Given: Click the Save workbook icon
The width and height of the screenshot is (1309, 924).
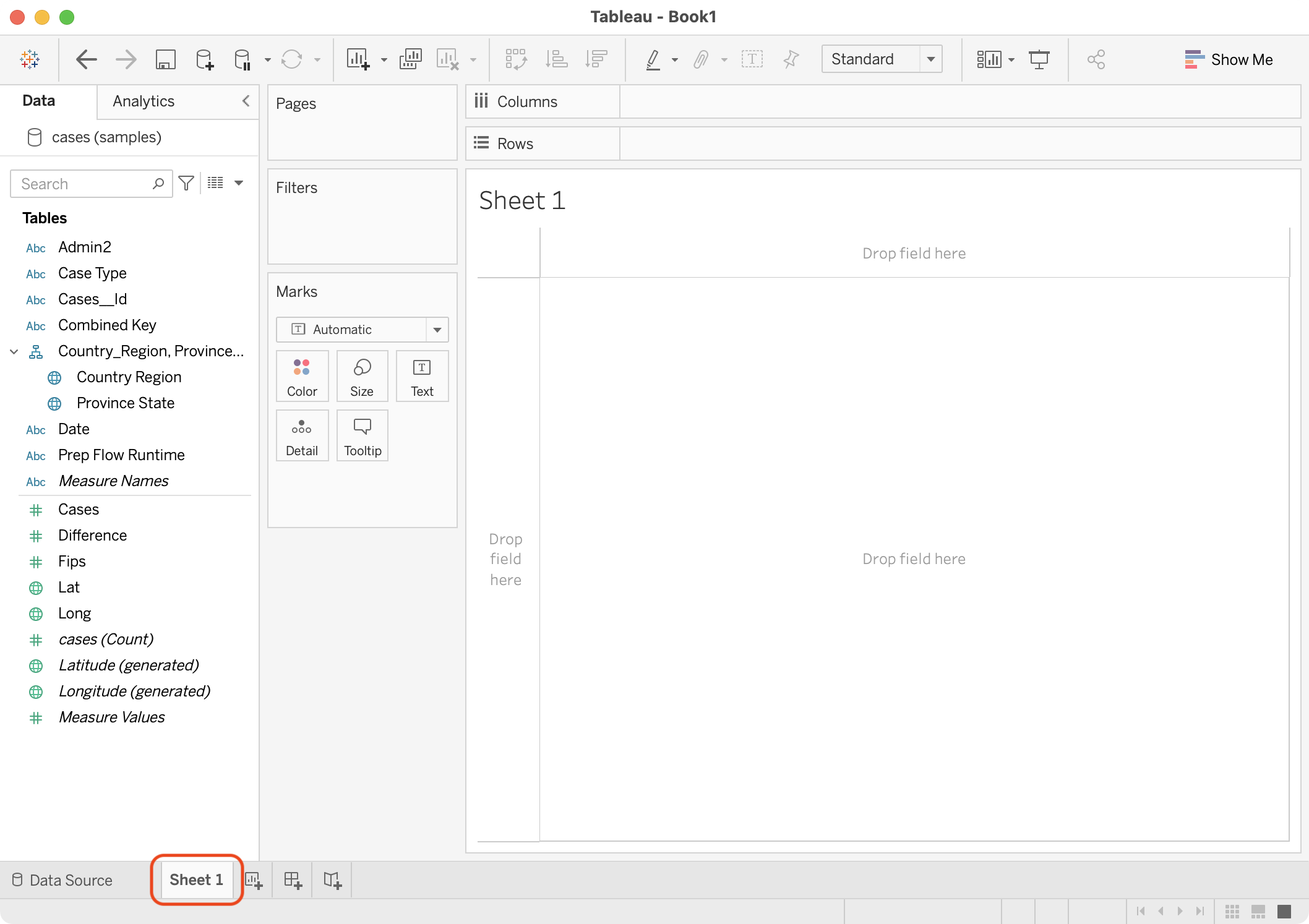Looking at the screenshot, I should click(x=165, y=60).
